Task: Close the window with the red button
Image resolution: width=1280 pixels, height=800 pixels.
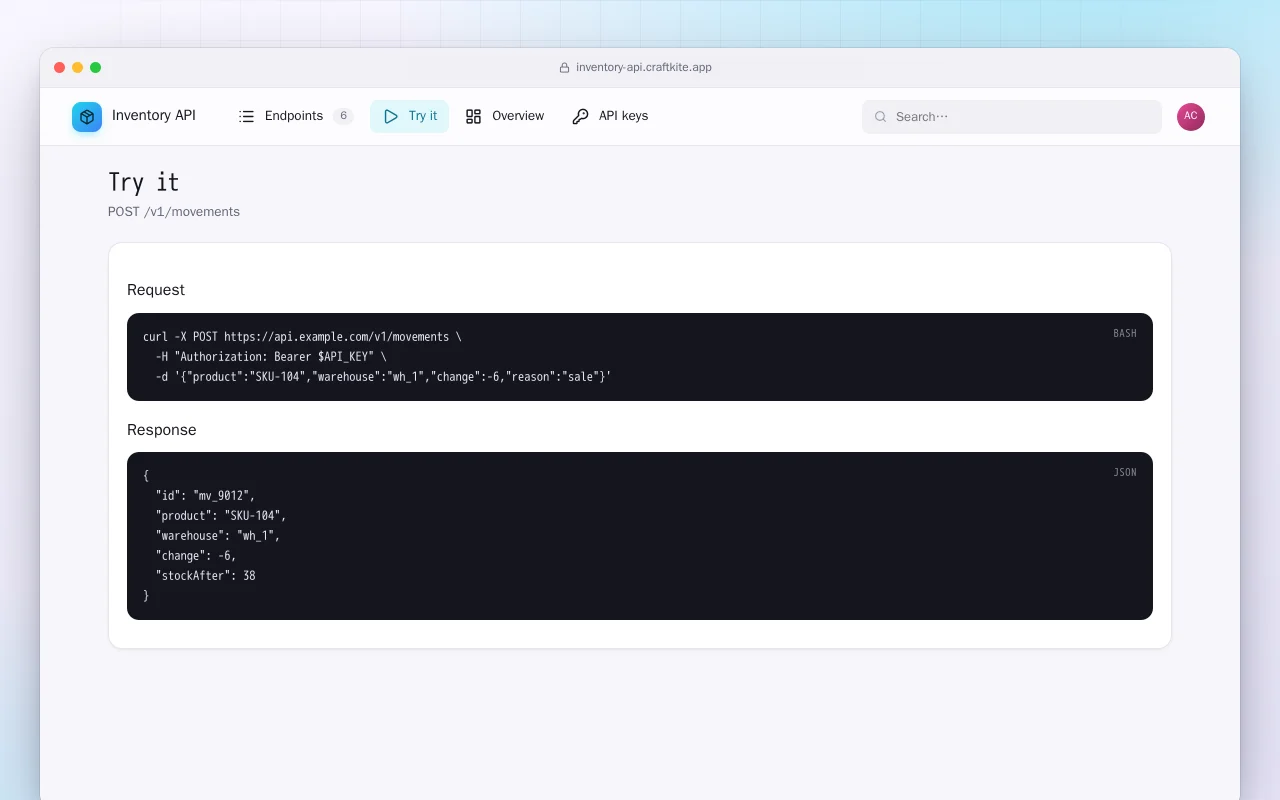Action: 60,68
